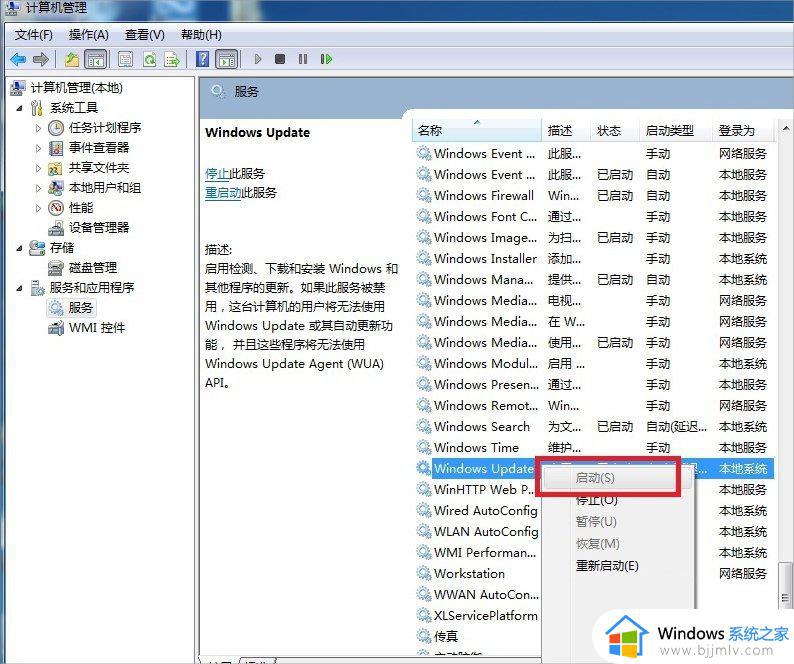The image size is (794, 664).
Task: Click the 停止 this service link
Action: point(217,174)
